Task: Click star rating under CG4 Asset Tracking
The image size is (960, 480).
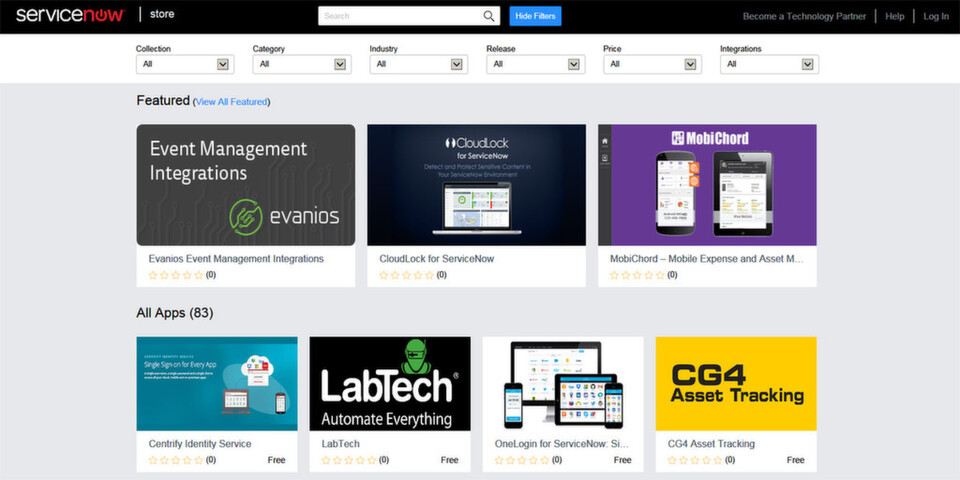Action: pos(695,460)
